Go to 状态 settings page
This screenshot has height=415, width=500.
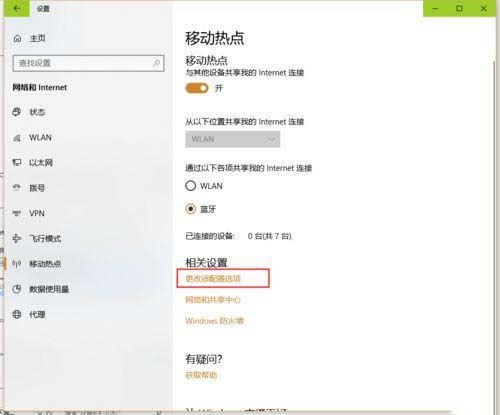(x=37, y=112)
